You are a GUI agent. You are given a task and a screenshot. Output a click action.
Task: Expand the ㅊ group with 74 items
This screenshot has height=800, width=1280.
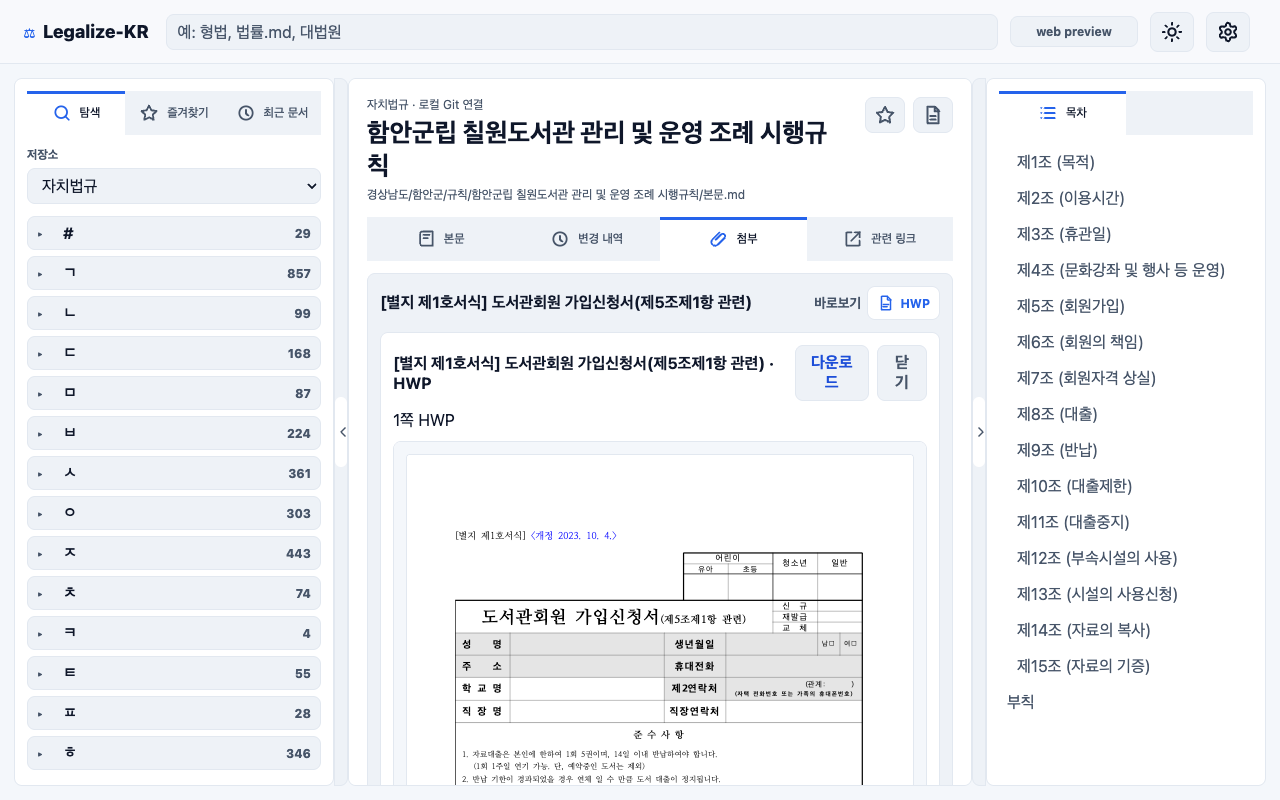click(174, 593)
